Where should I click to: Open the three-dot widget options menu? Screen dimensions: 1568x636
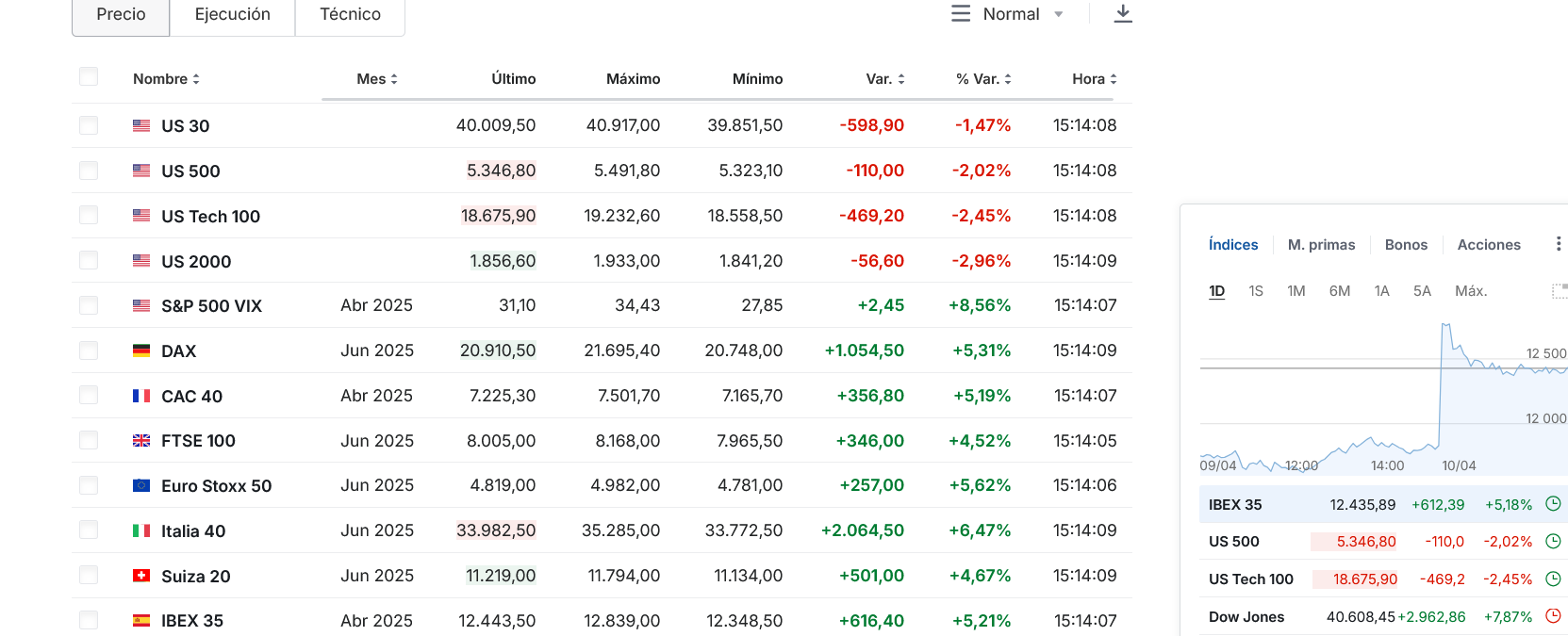coord(1558,244)
